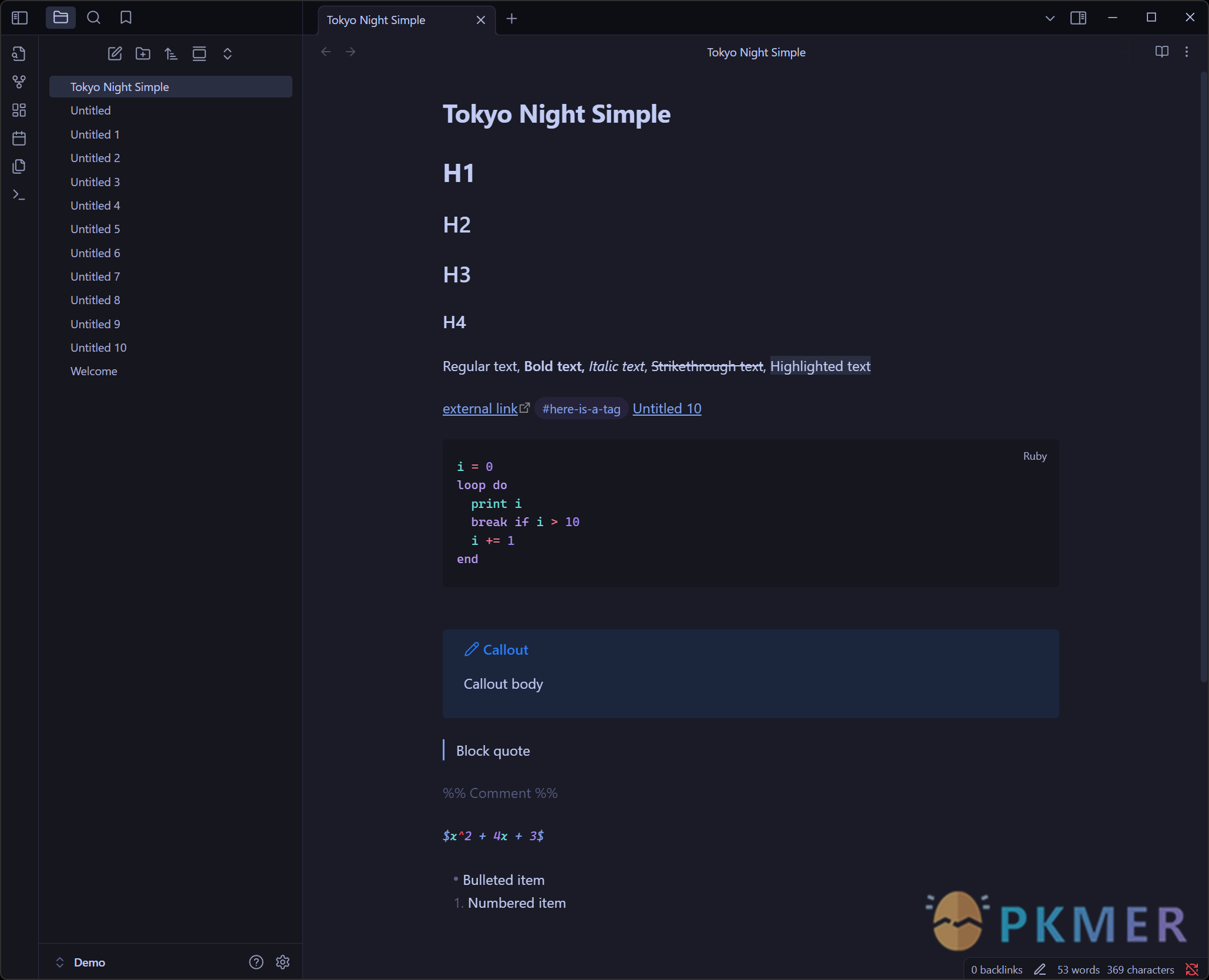Click auto-reveal current file icon

[x=199, y=53]
